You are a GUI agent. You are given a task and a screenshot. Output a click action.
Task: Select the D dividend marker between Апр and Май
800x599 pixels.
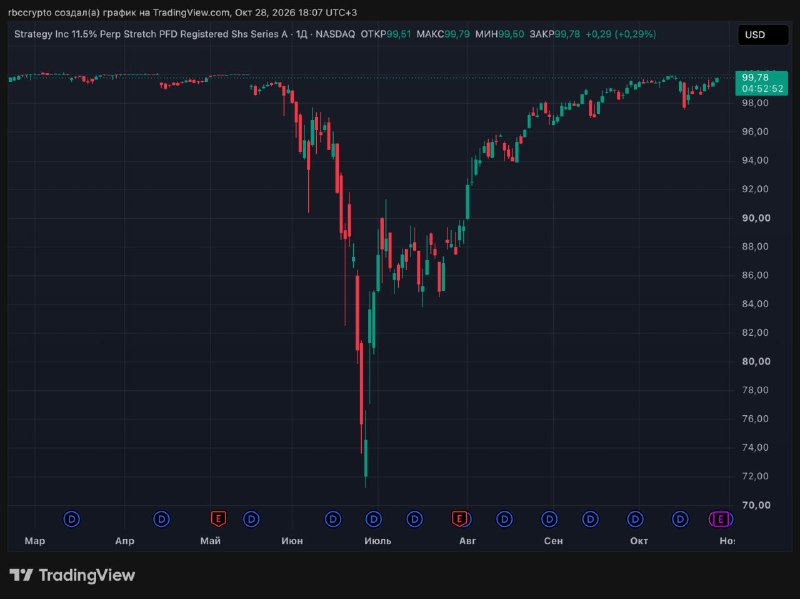(162, 519)
